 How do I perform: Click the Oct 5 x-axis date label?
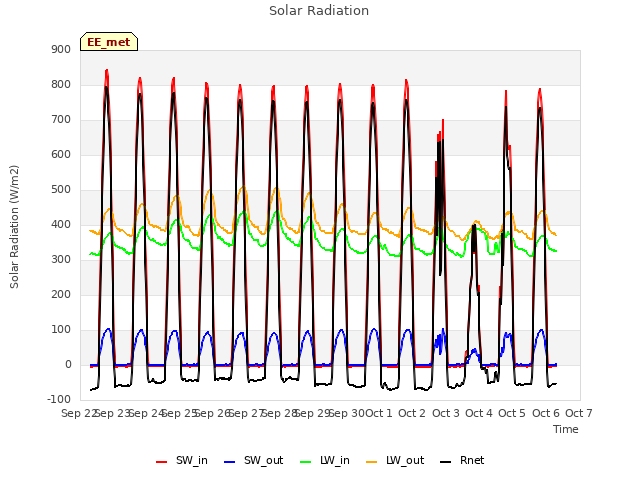coord(512,413)
